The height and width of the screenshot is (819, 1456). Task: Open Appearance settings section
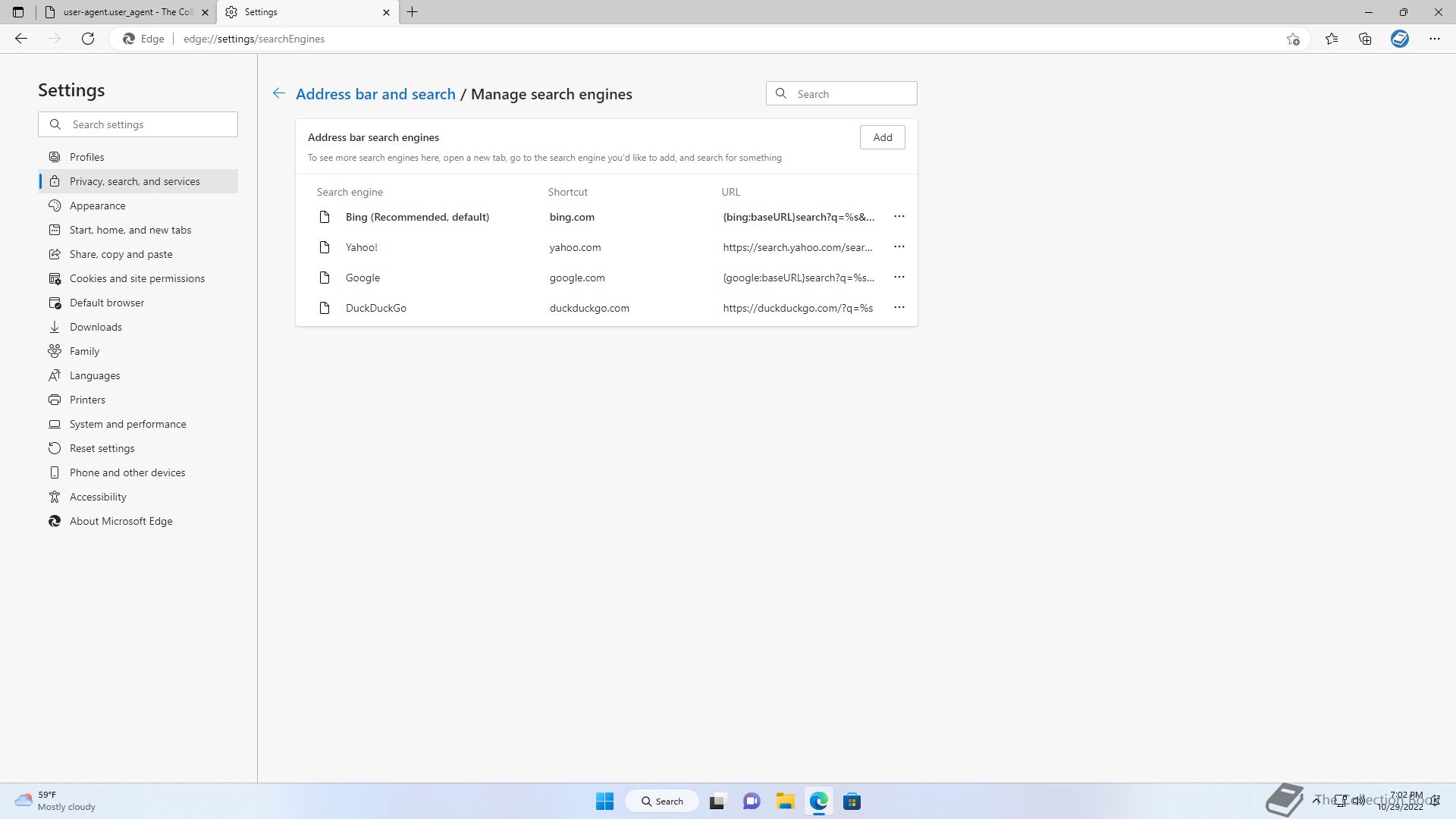[138, 206]
